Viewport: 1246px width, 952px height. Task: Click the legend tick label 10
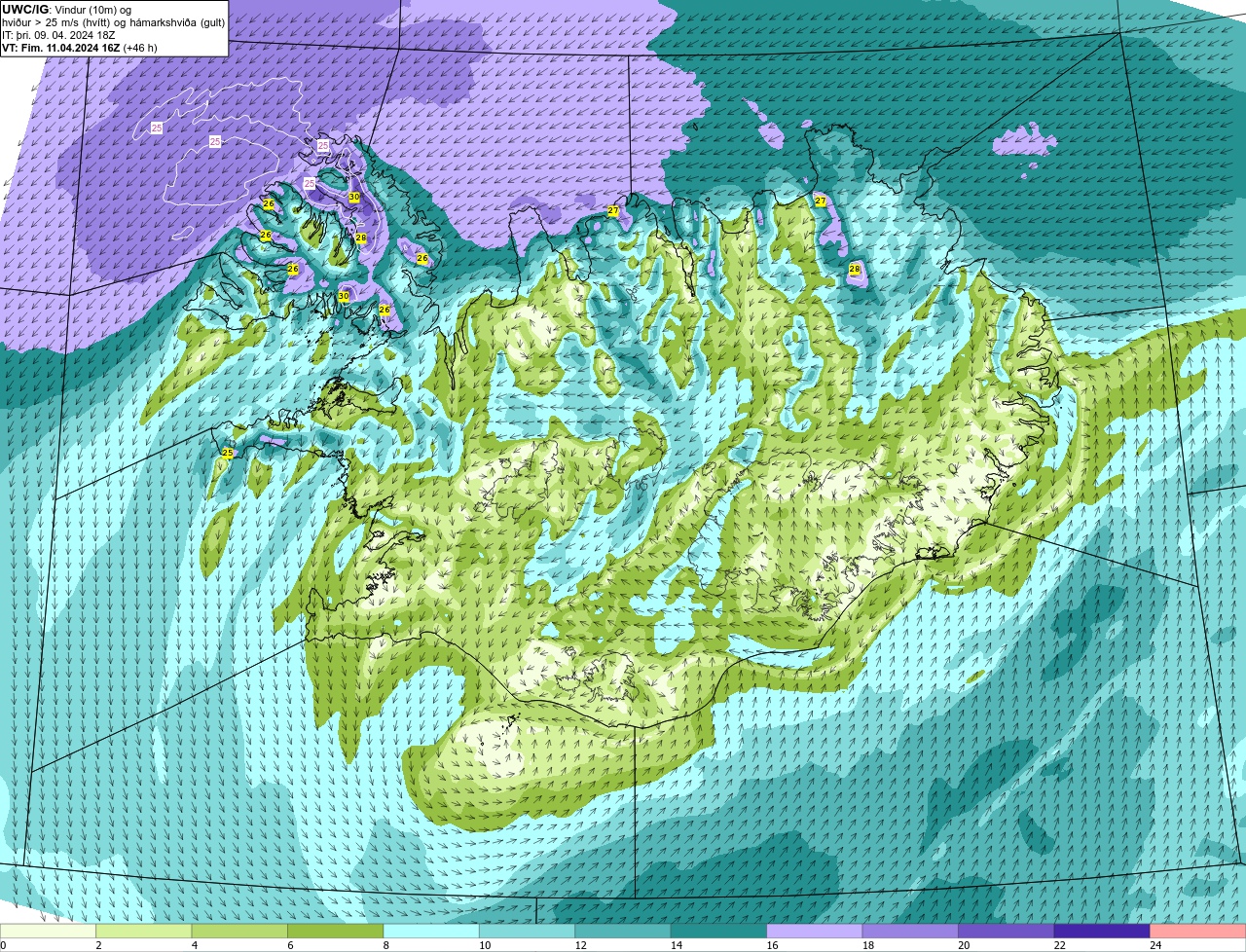[x=484, y=945]
